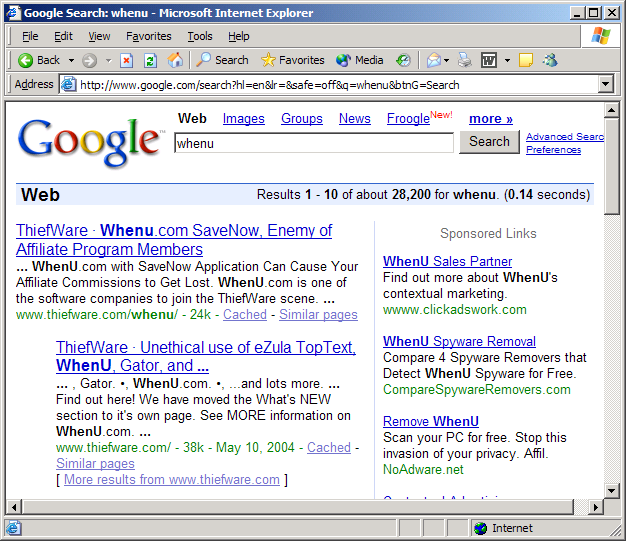Click the vertical scrollbar thumb

pos(611,166)
